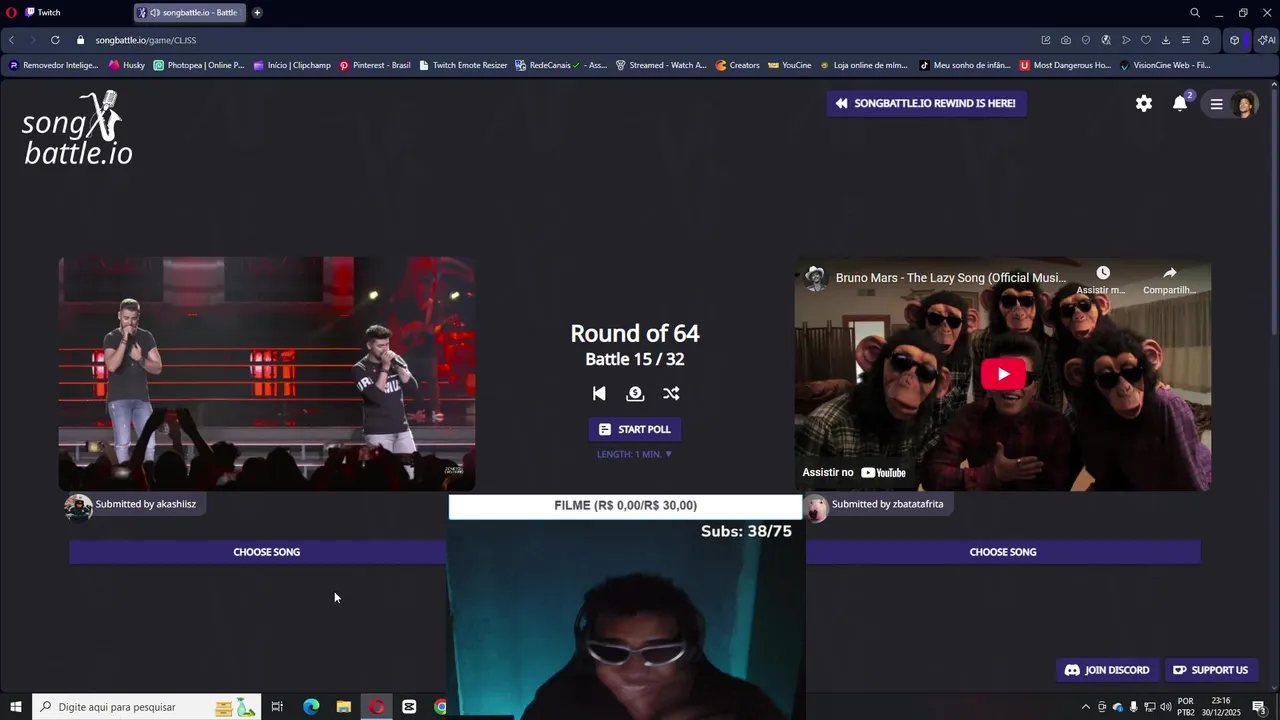Open the Photopea bookmark
The height and width of the screenshot is (720, 1280).
coord(199,65)
